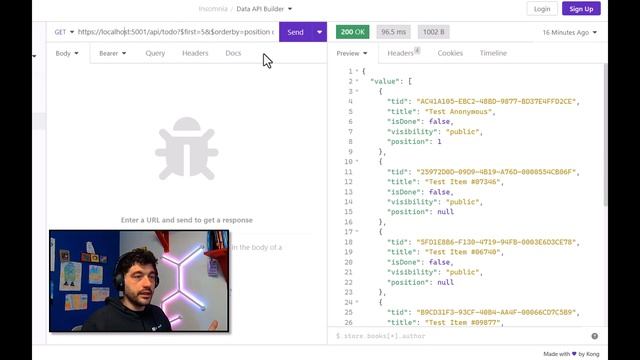Viewport: 640px width, 360px height.
Task: Click the 200 OK status badge
Action: 353,32
